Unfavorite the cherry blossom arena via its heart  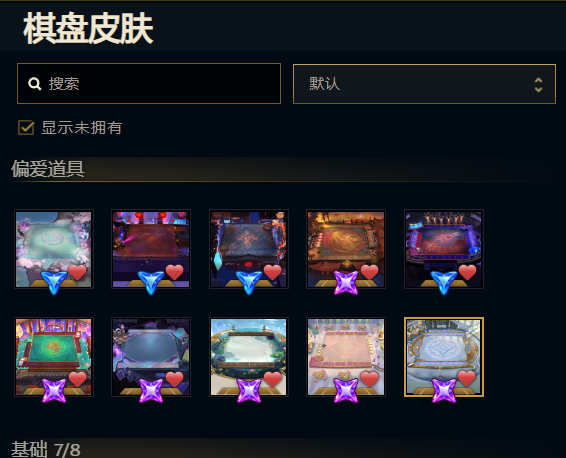77,272
